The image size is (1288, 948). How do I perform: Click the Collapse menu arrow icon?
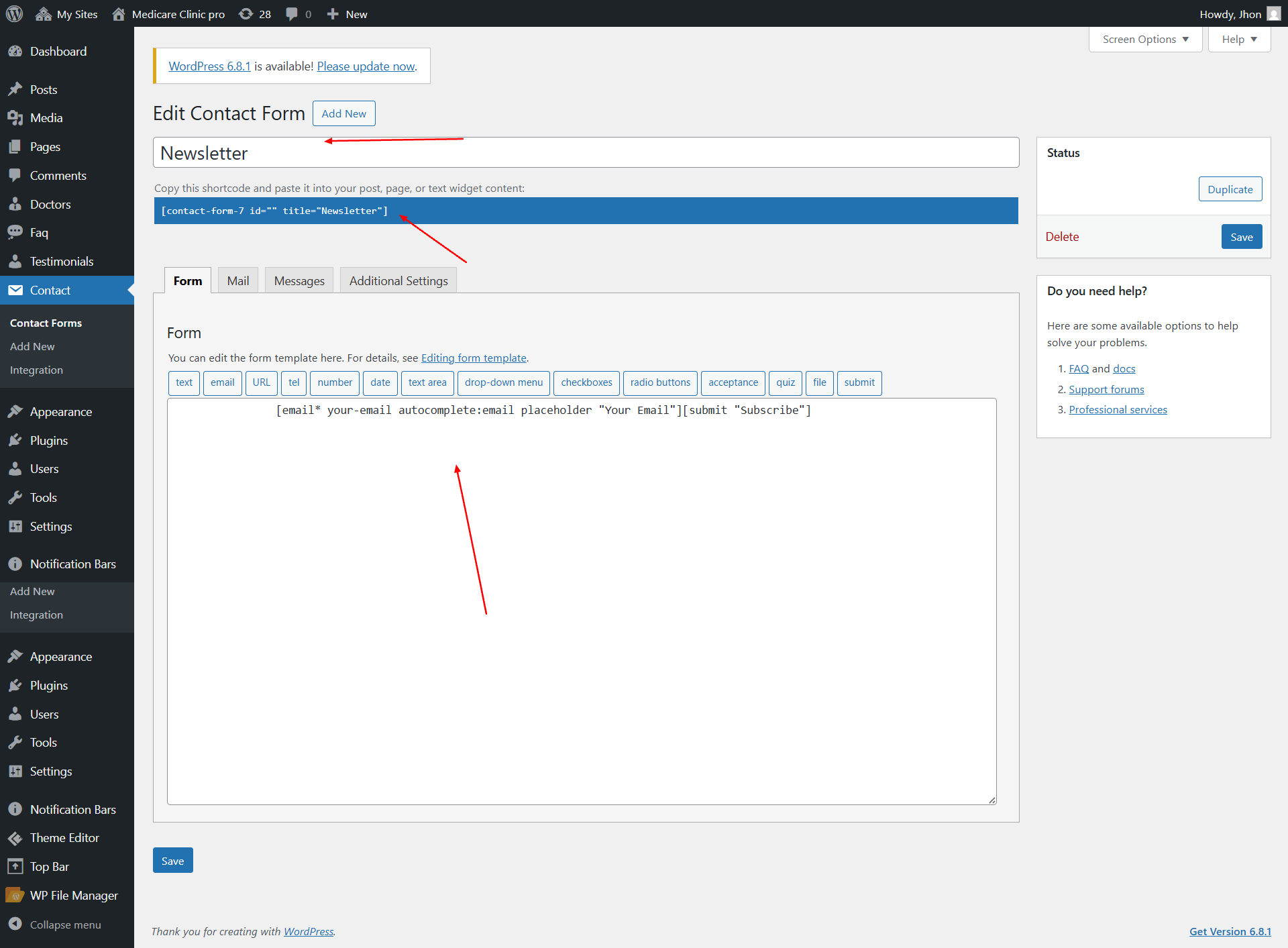(x=15, y=925)
